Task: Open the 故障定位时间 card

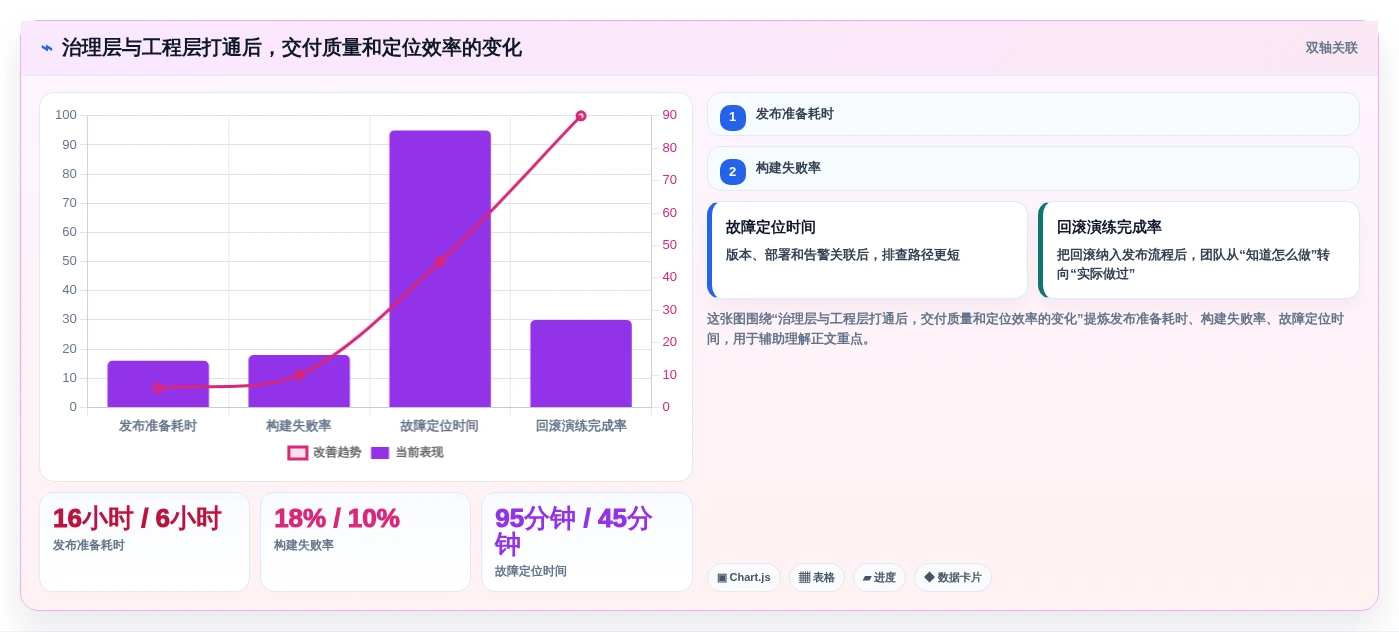Action: pos(867,250)
